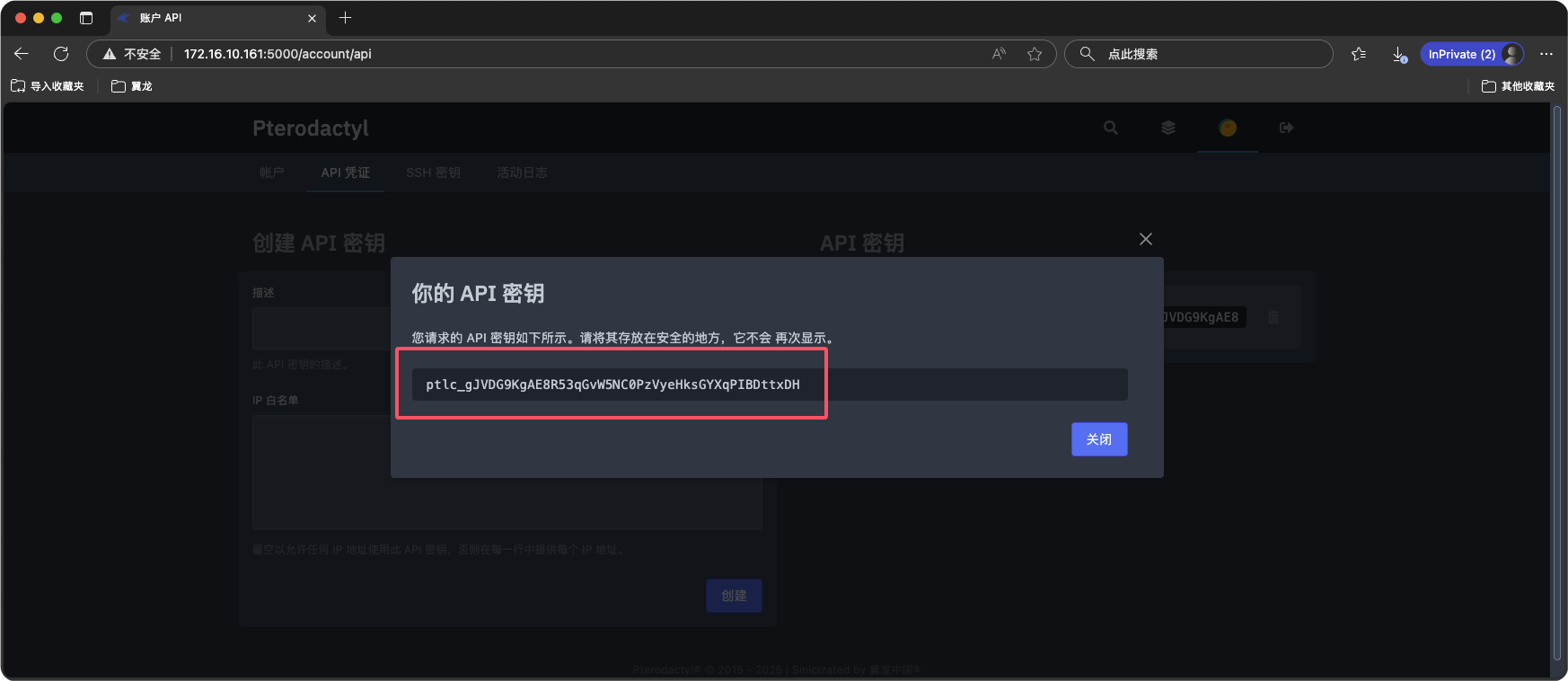Open the browser downloads icon
Image resolution: width=1568 pixels, height=681 pixels.
point(1399,54)
